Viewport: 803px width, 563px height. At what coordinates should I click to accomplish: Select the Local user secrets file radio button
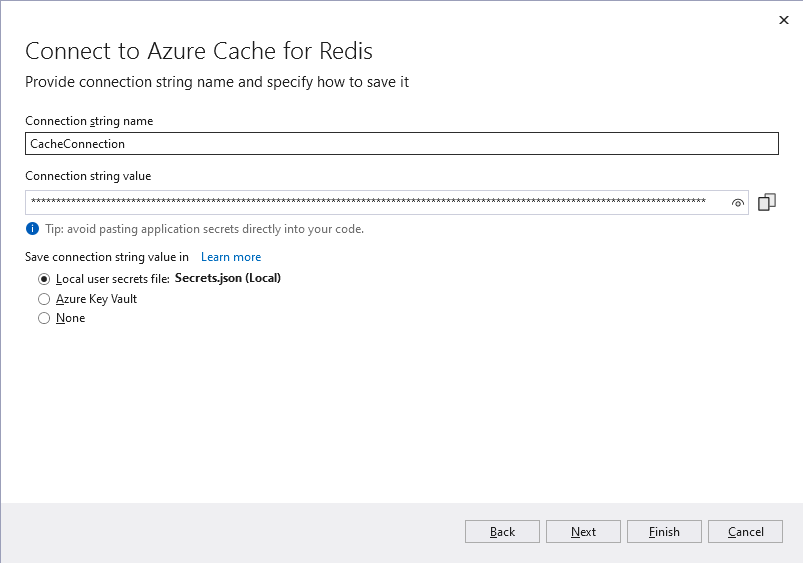click(44, 279)
